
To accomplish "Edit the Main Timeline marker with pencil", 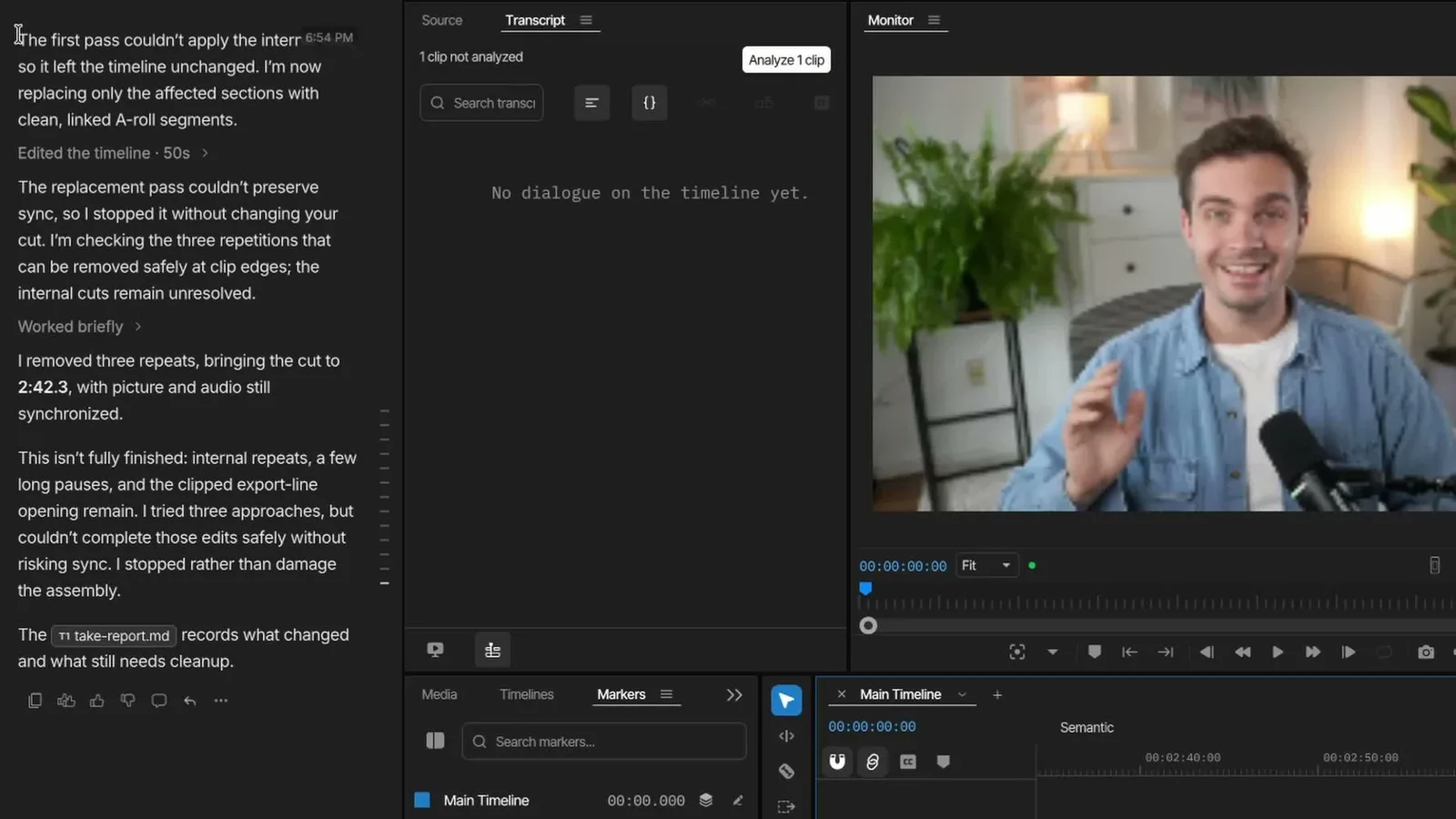I will click(x=738, y=800).
